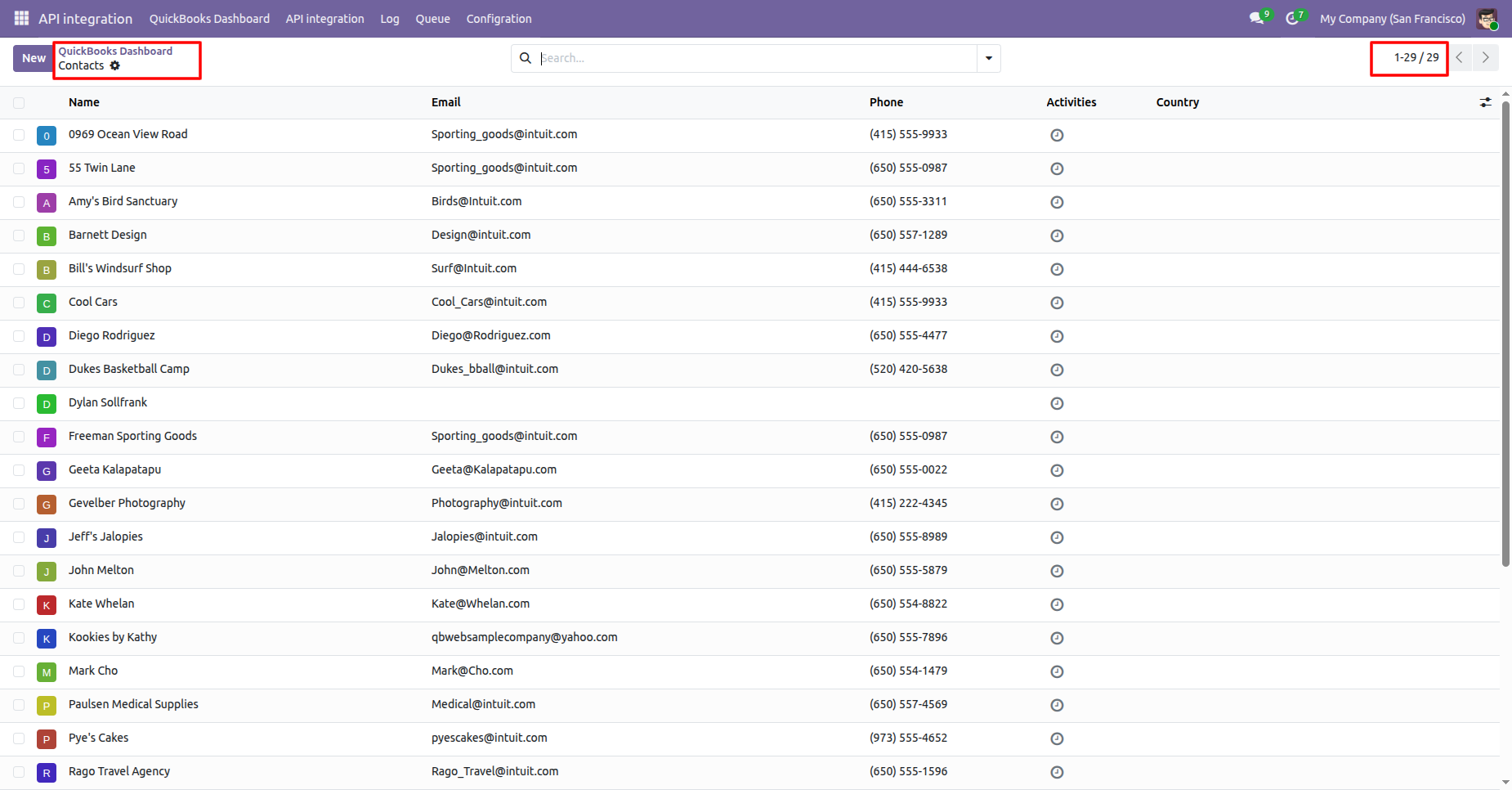Open the Log menu
This screenshot has width=1512, height=790.
pyautogui.click(x=390, y=19)
